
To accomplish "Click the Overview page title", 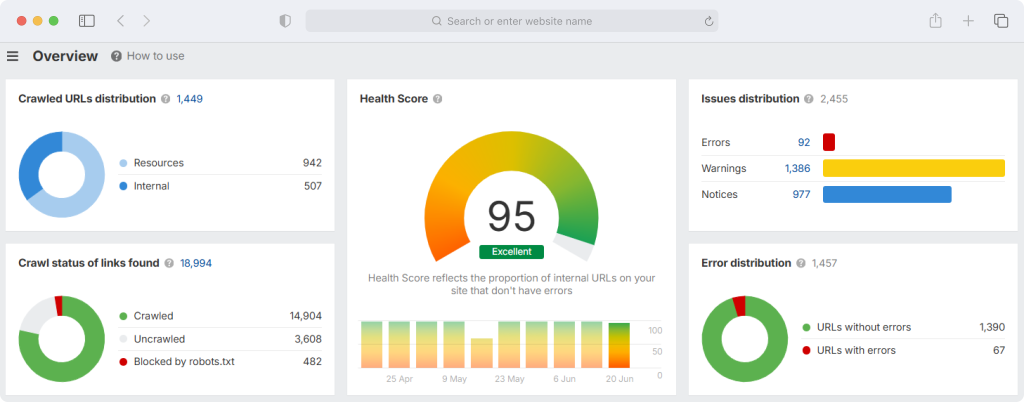I will (x=65, y=56).
